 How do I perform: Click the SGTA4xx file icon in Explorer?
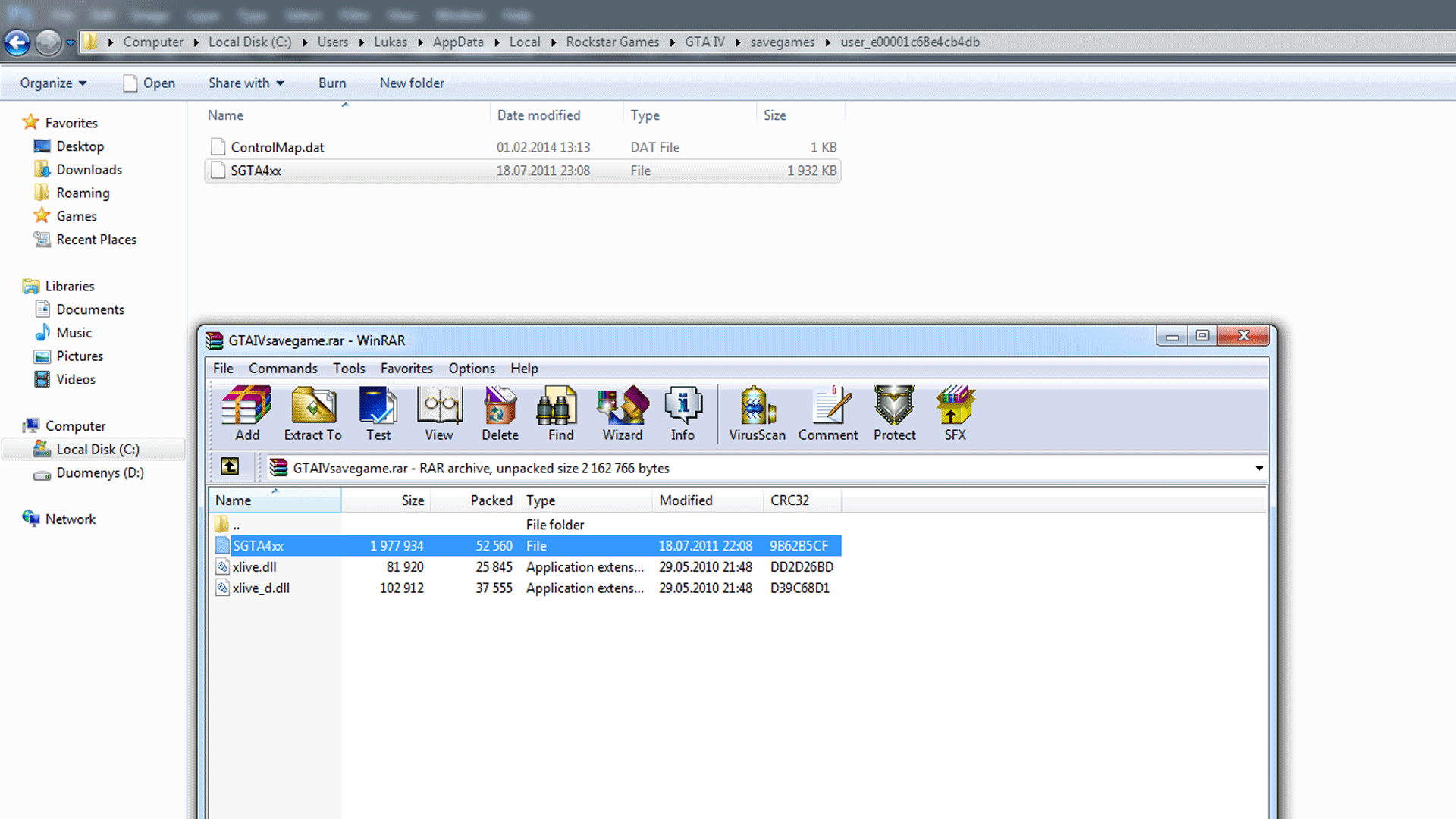click(x=218, y=171)
